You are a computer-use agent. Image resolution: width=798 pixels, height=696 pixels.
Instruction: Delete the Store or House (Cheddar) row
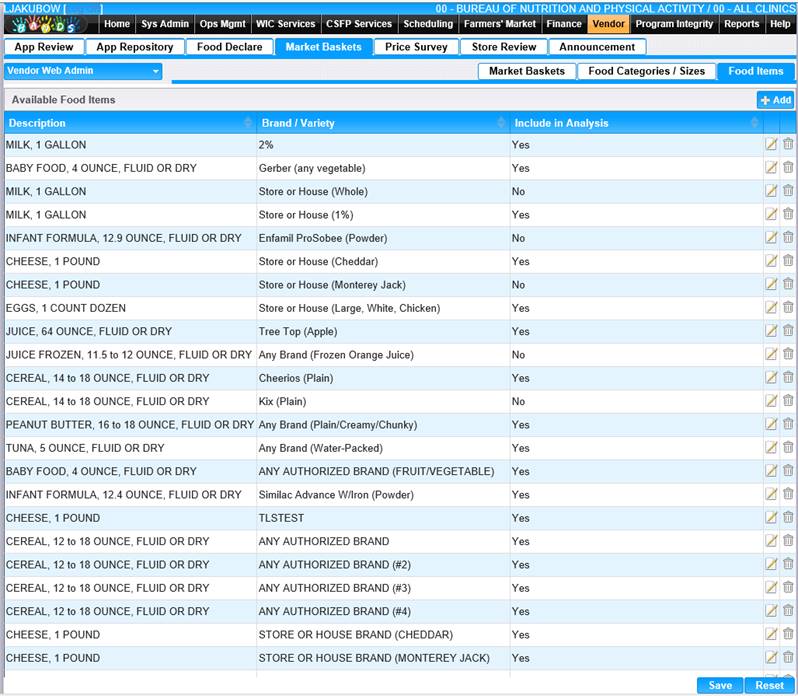point(788,261)
